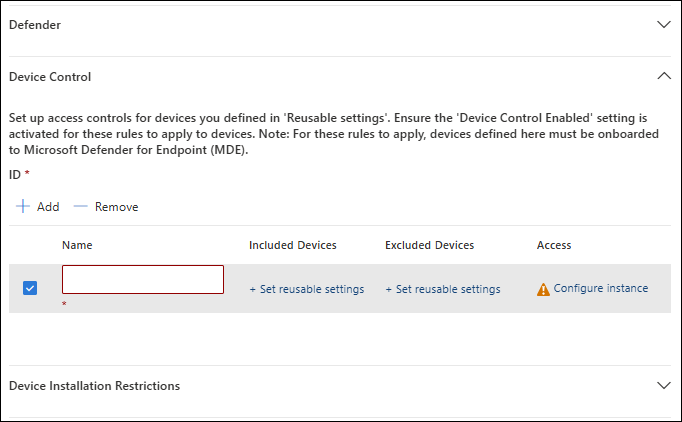682x422 pixels.
Task: Select the Device Control section title
Action: 50,77
